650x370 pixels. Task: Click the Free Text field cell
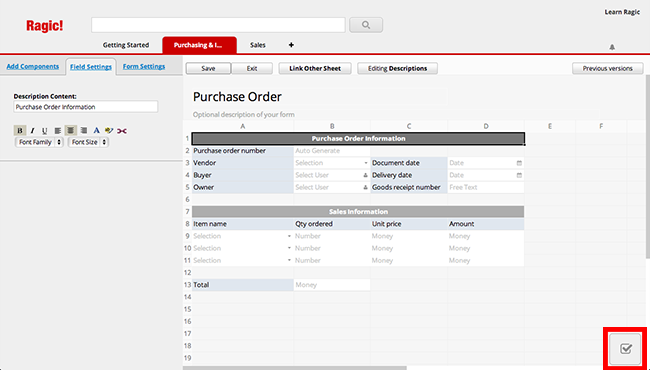click(x=486, y=187)
